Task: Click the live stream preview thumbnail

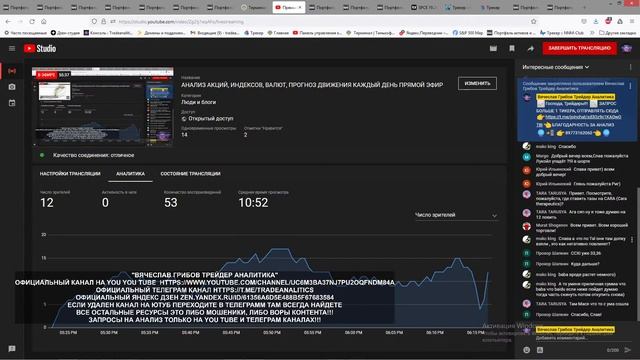Action: click(x=103, y=107)
